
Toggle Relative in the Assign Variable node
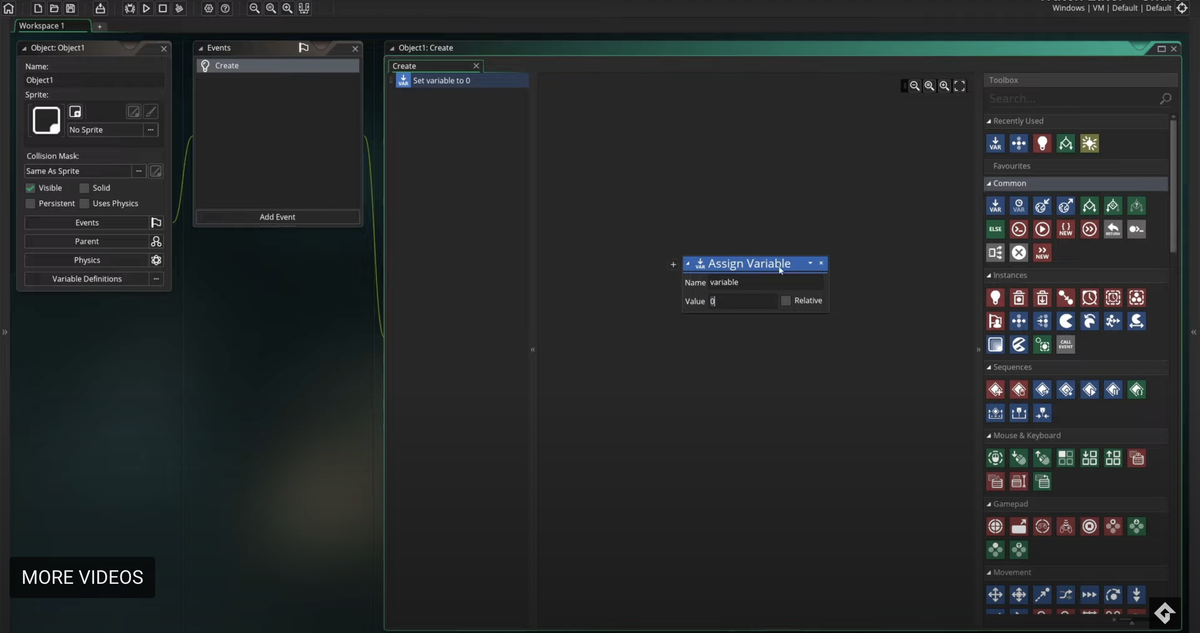pyautogui.click(x=786, y=300)
